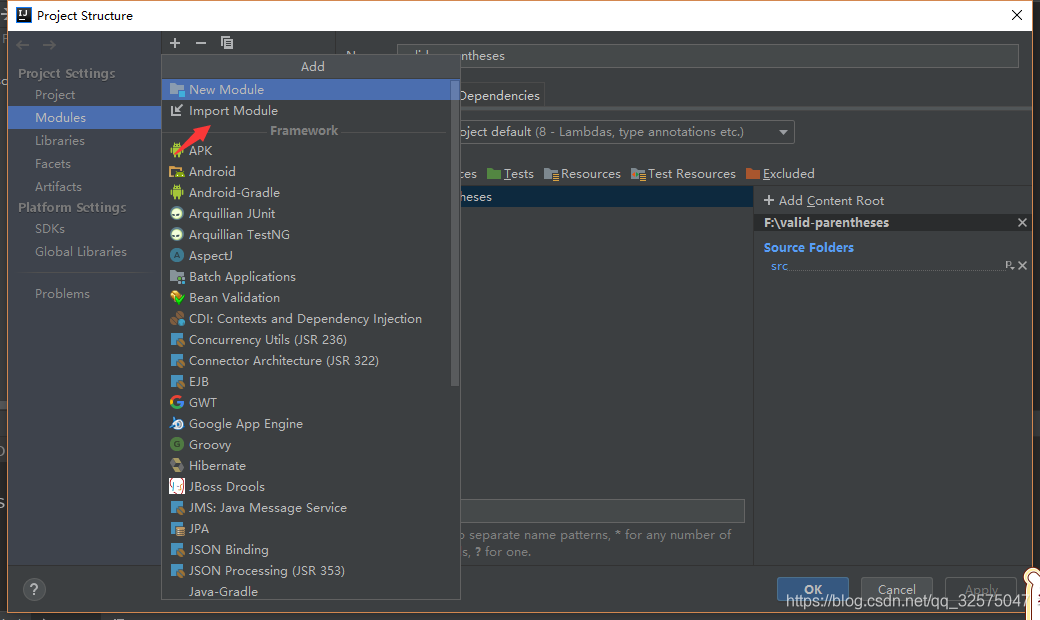Choose Import Module from Add menu
This screenshot has height=620, width=1040.
[306, 111]
